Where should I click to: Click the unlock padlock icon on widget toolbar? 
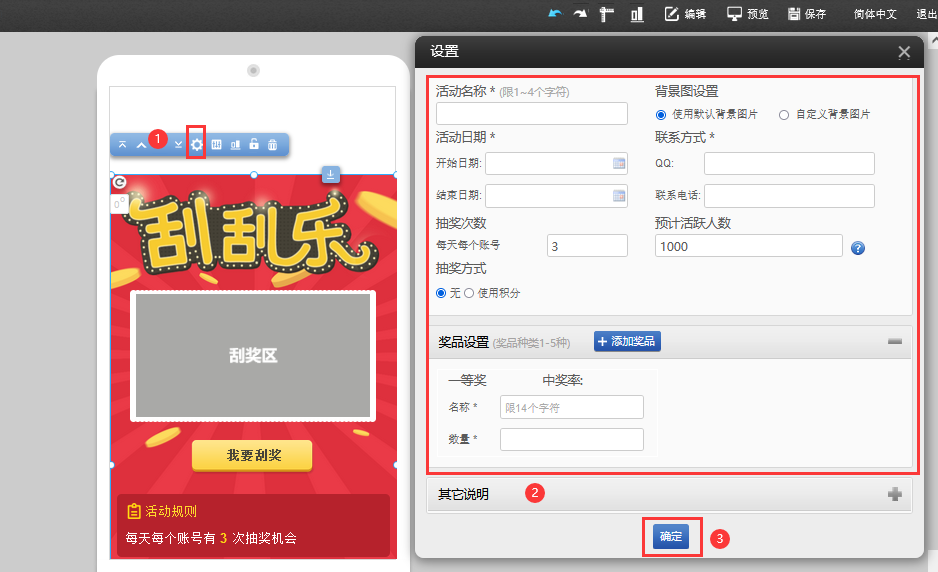coord(254,144)
